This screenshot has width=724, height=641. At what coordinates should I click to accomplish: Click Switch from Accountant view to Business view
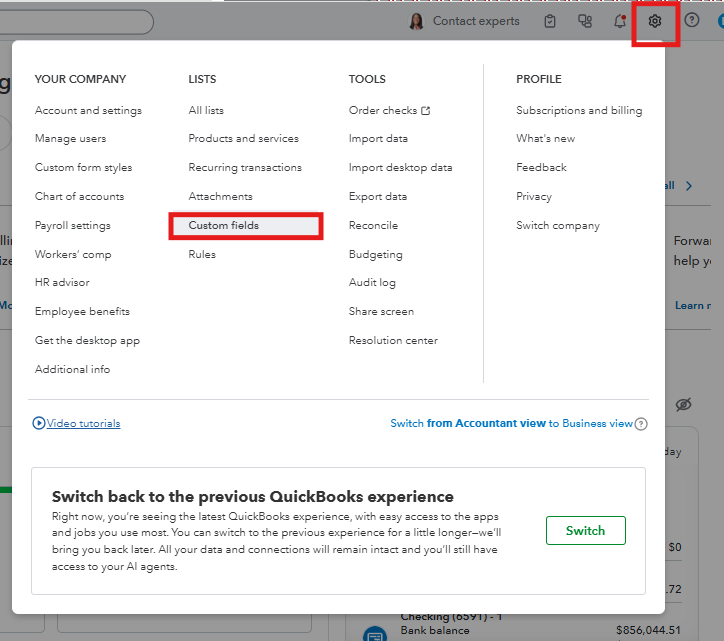coord(511,423)
